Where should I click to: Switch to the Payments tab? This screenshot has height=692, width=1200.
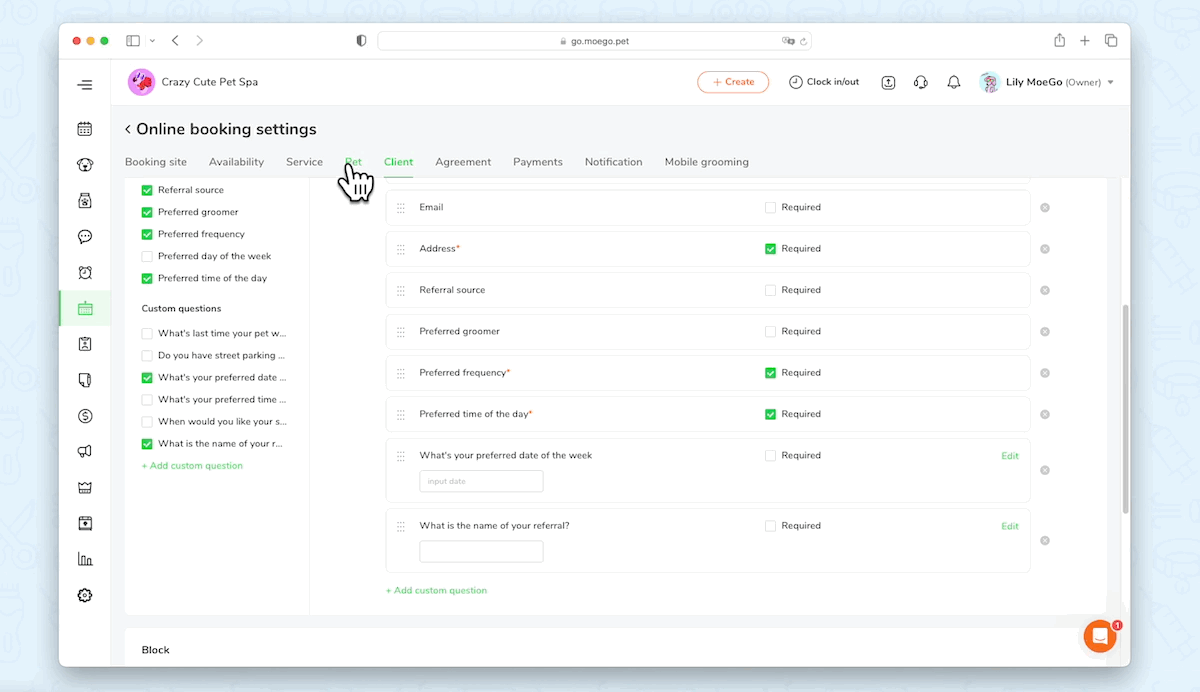pyautogui.click(x=538, y=162)
